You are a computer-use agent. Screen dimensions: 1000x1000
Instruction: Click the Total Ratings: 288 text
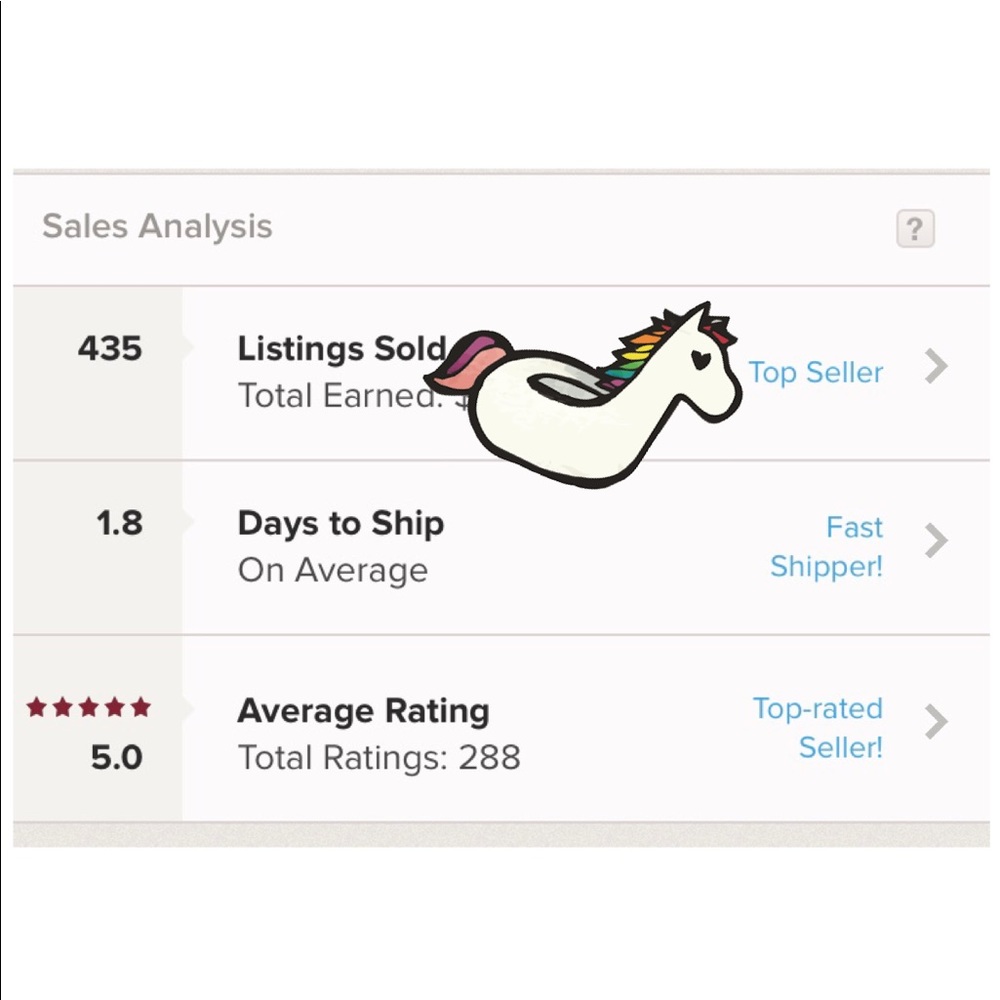(x=379, y=758)
